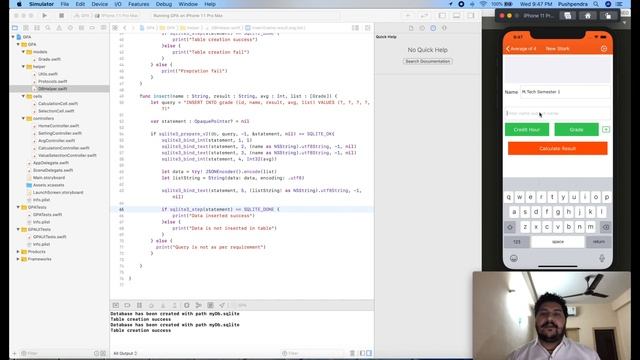Viewport: 640px width, 360px height.
Task: Tap the settings icon in app navigation bar
Action: 604,49
